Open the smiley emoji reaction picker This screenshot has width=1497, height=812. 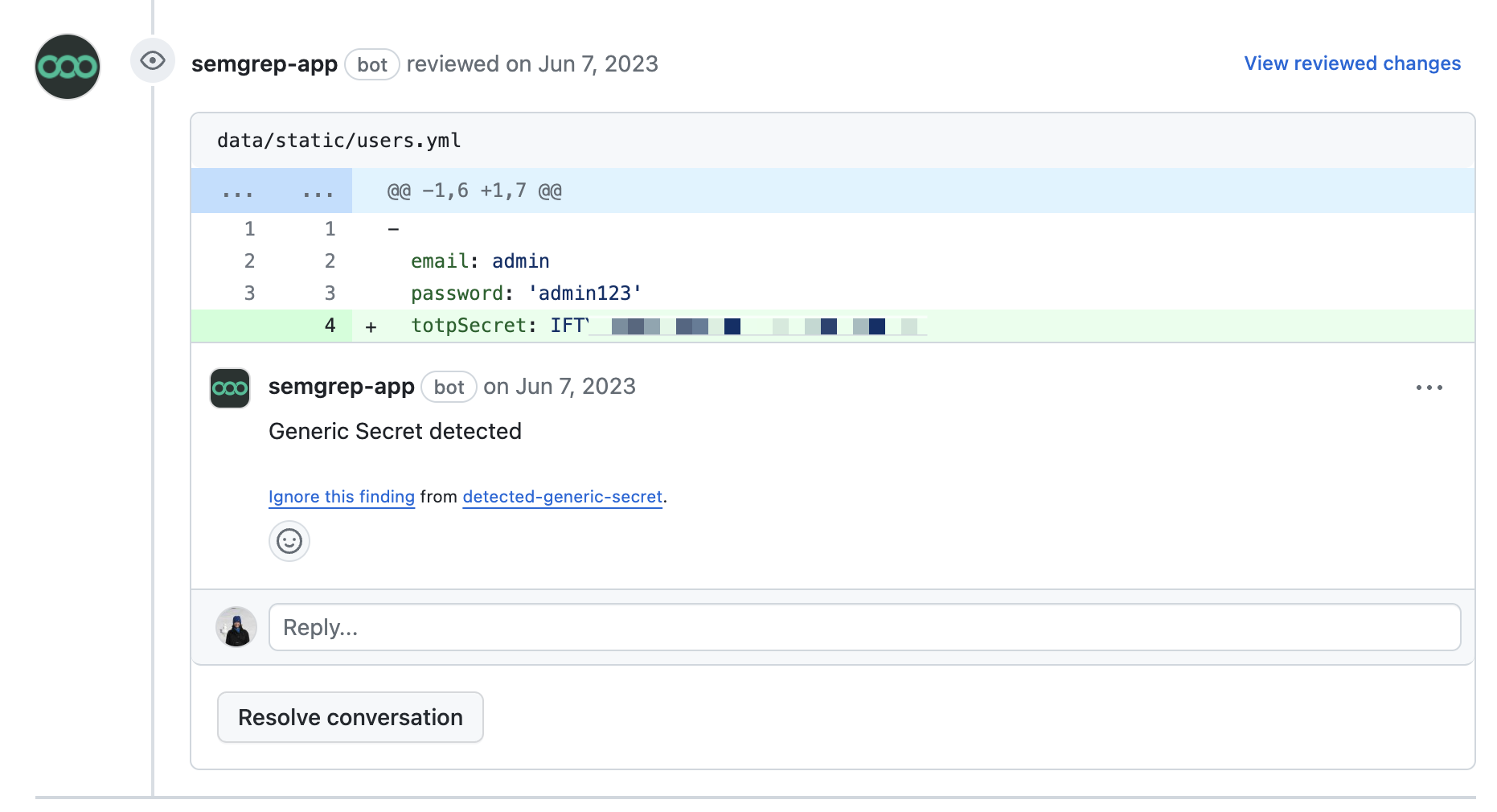[x=289, y=541]
